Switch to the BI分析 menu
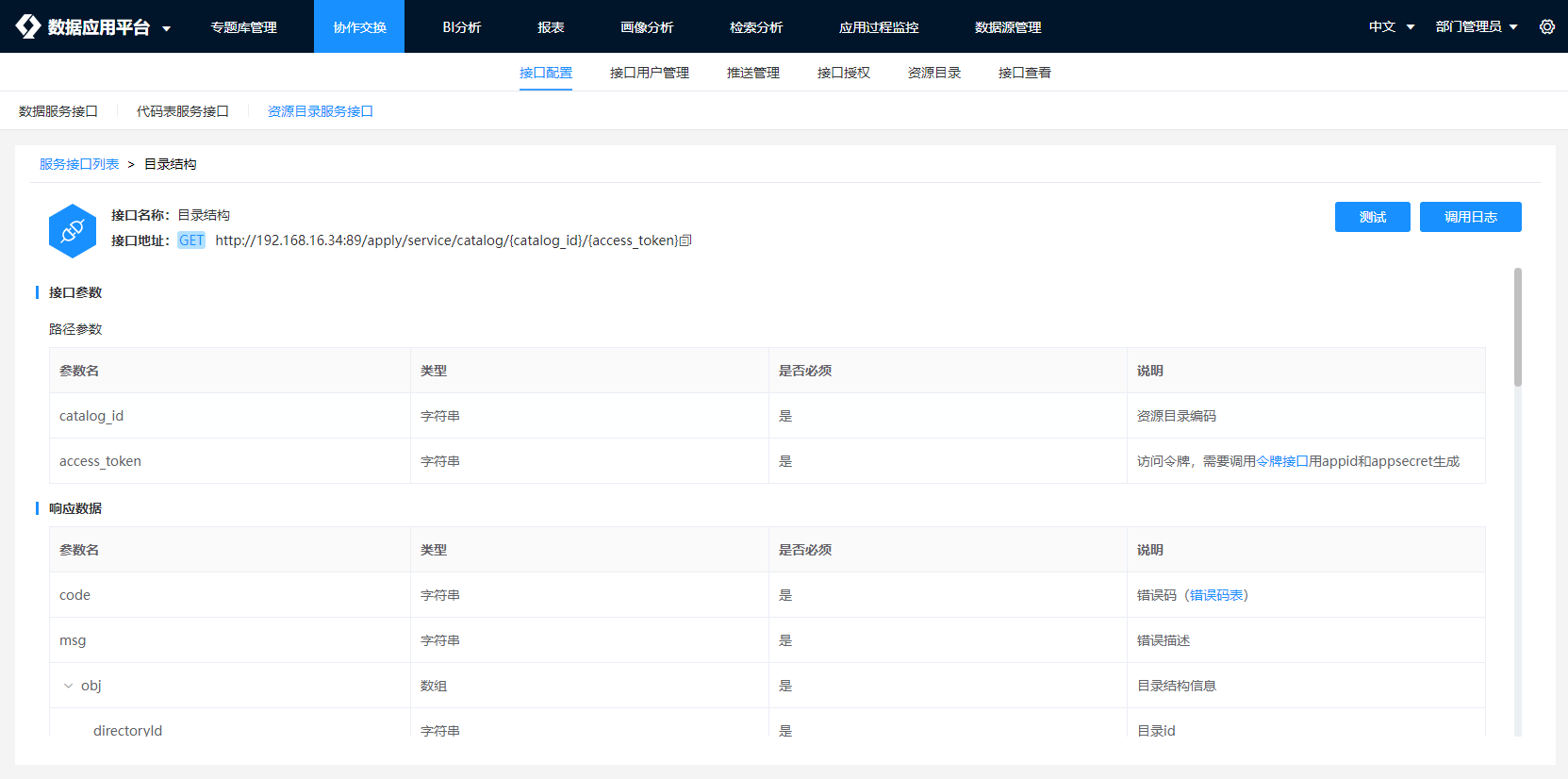The height and width of the screenshot is (779, 1568). tap(462, 27)
